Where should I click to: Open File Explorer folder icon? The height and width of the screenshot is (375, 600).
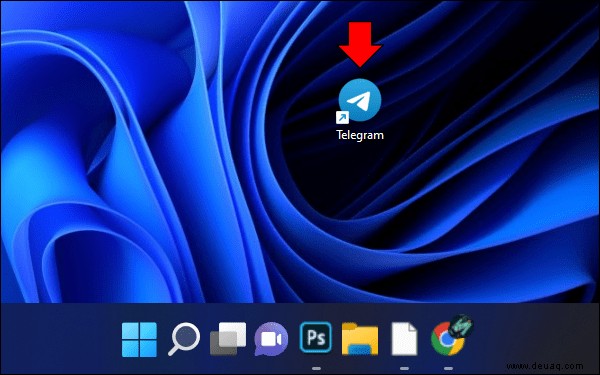click(360, 339)
